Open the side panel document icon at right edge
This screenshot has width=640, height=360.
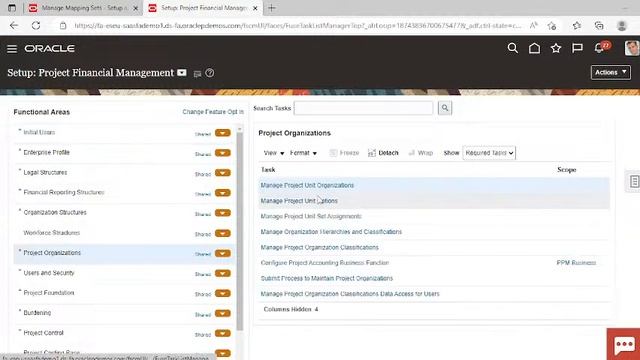pos(634,181)
